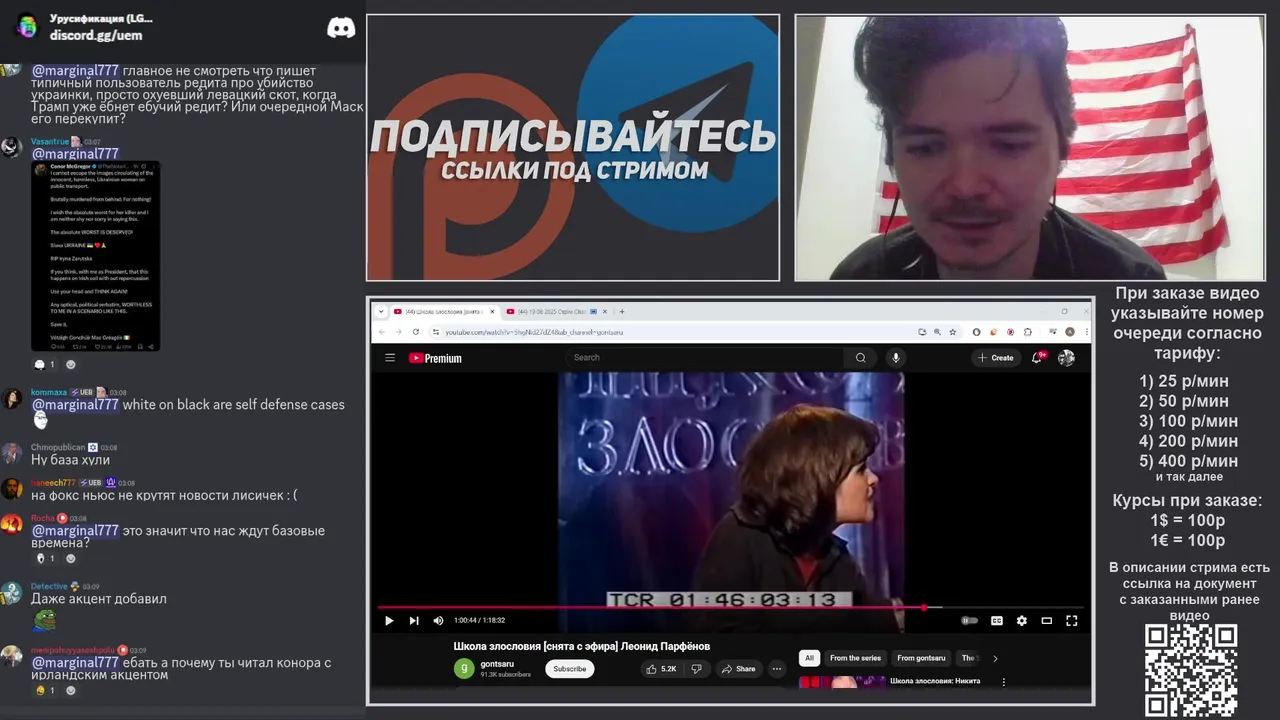The width and height of the screenshot is (1280, 720).
Task: Enter fullscreen in YouTube player
Action: pos(1071,621)
